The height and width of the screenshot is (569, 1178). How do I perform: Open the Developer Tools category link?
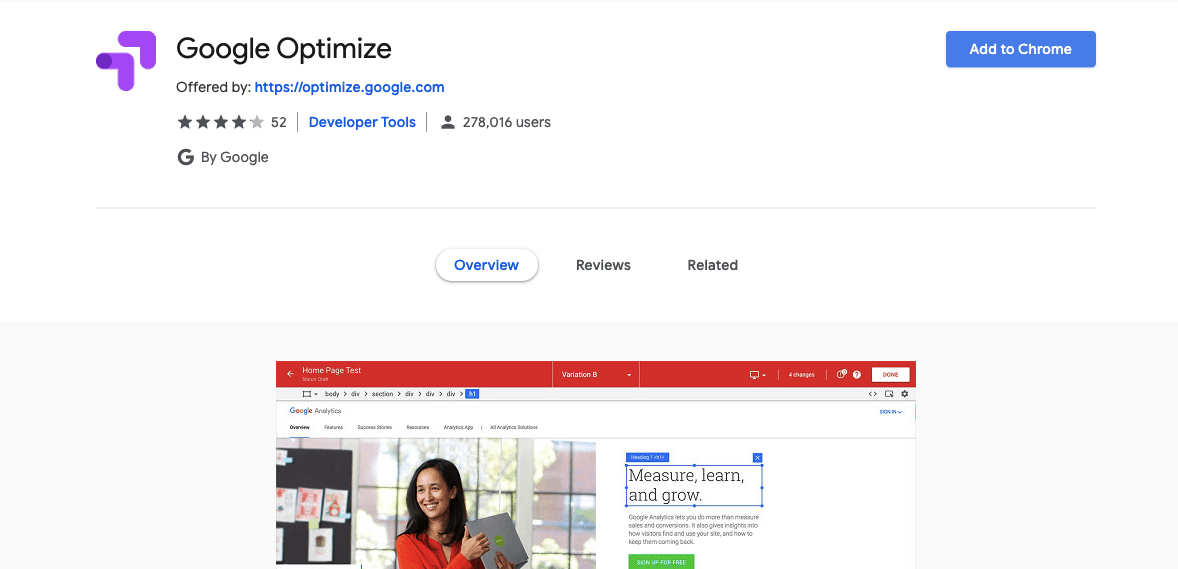pos(362,122)
